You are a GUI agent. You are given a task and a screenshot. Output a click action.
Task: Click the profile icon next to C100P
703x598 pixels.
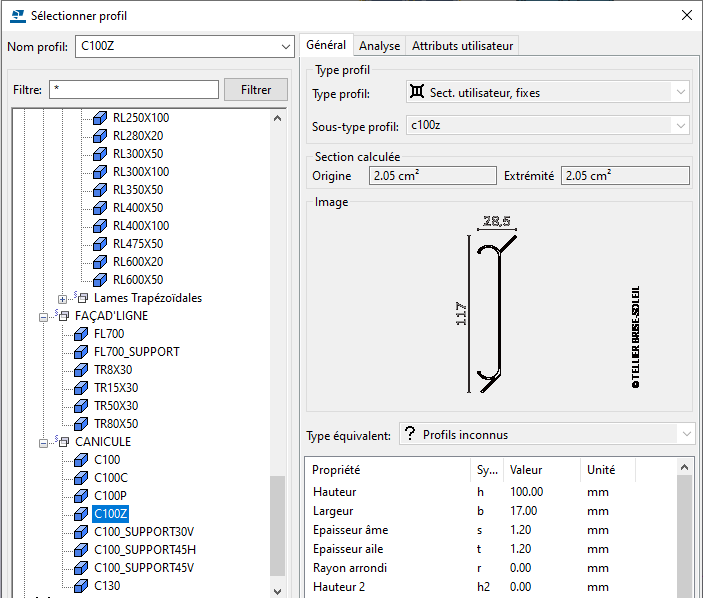[81, 496]
